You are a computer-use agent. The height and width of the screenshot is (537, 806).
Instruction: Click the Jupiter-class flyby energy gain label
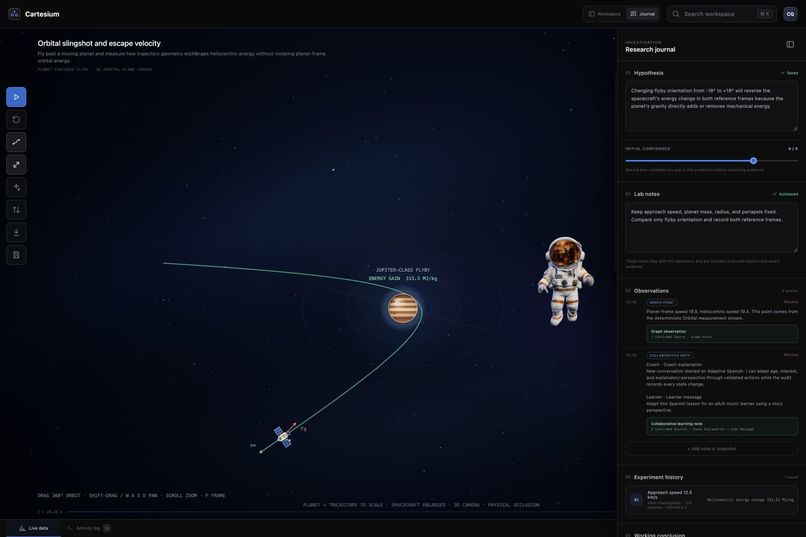403,274
